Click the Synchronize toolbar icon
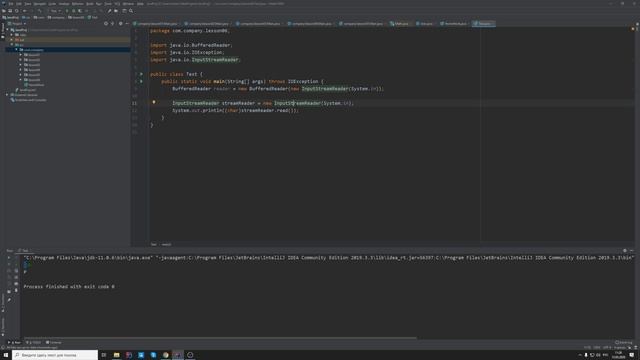640x360 pixels. tap(17, 11)
